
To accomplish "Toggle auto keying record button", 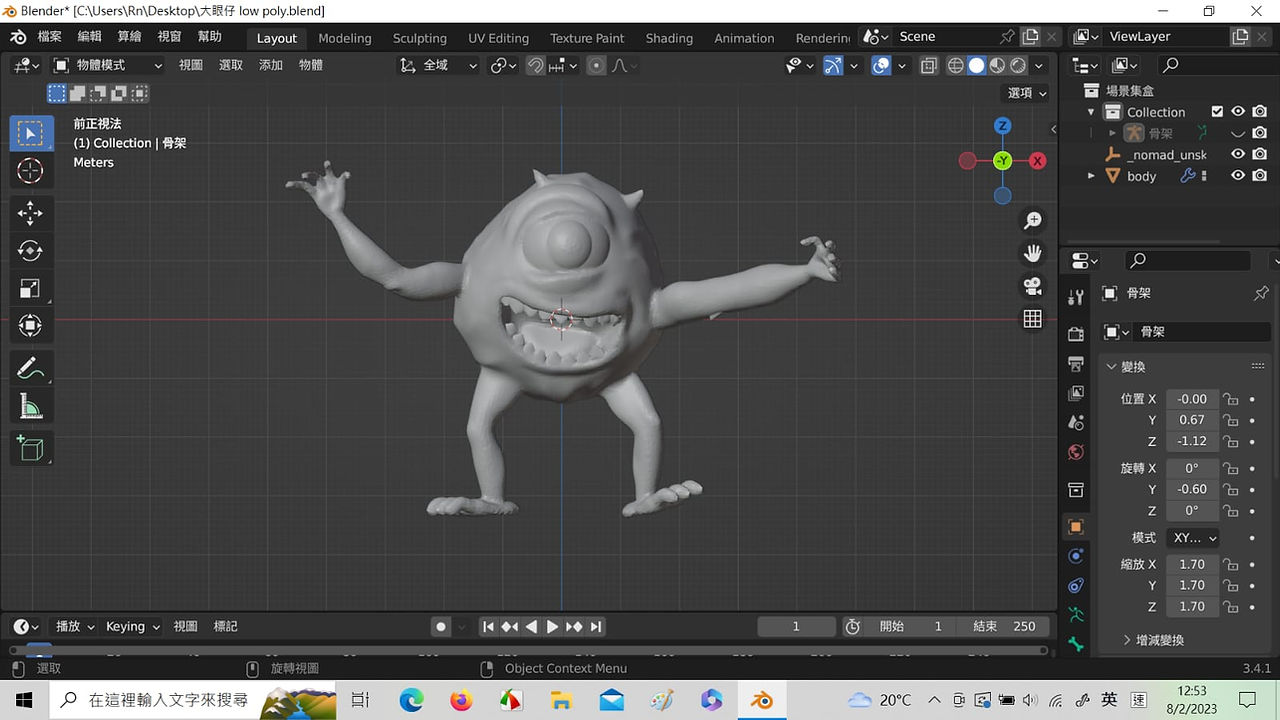I will point(441,627).
